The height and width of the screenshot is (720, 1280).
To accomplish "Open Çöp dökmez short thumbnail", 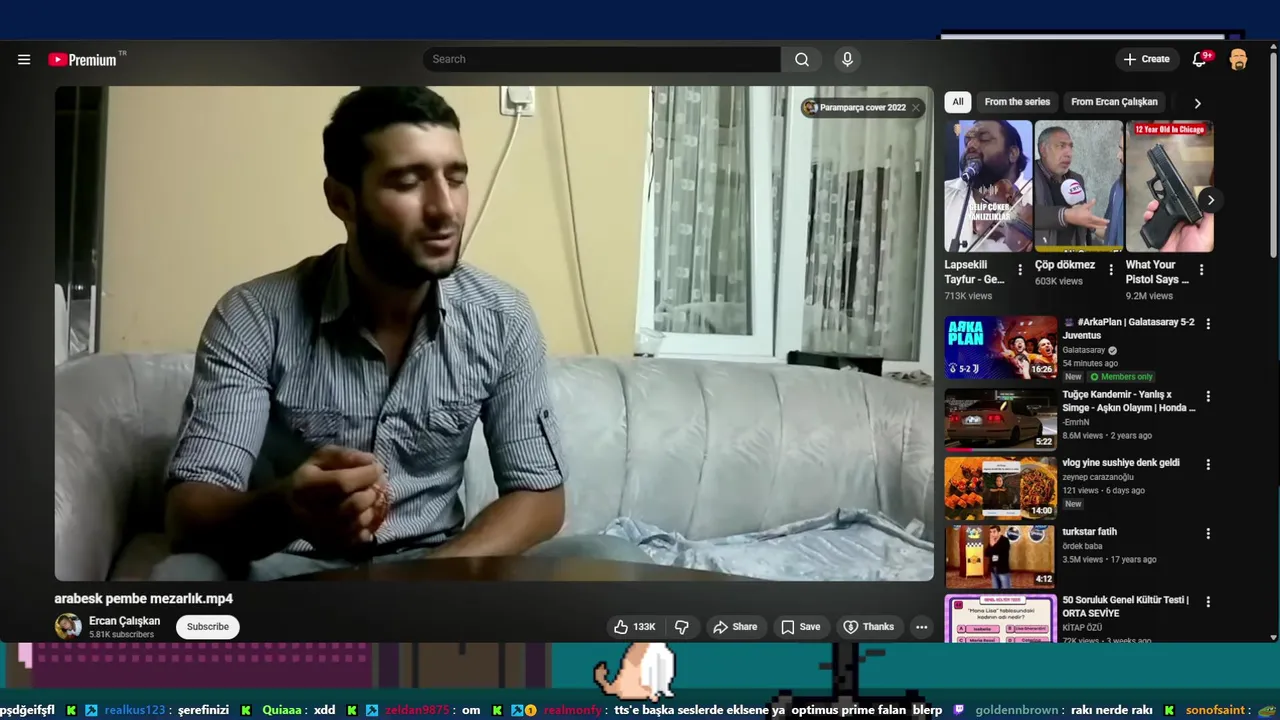I will click(x=1079, y=186).
